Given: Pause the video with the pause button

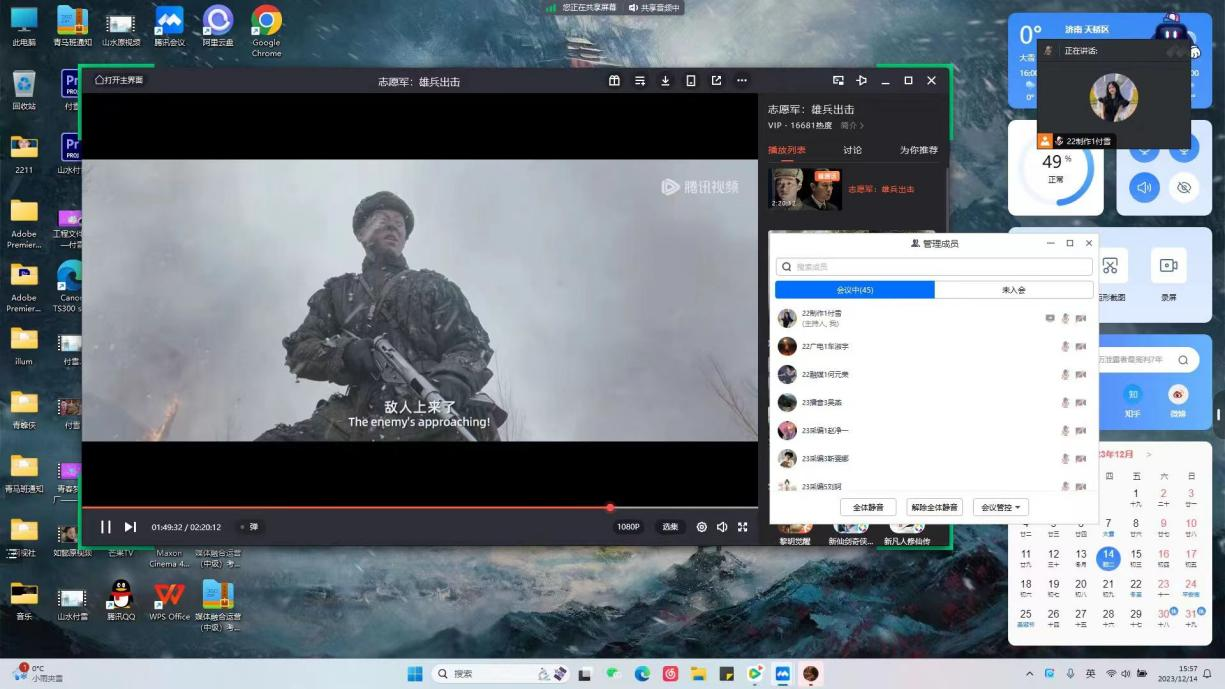Looking at the screenshot, I should (x=106, y=527).
